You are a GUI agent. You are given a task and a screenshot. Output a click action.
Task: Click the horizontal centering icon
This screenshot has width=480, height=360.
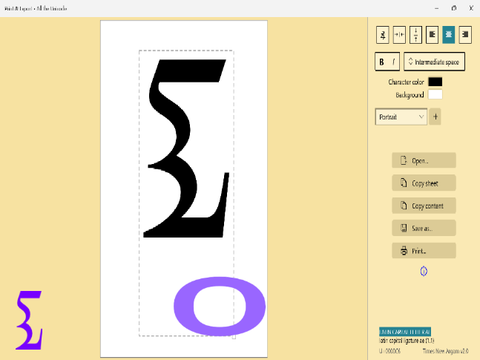(399, 35)
